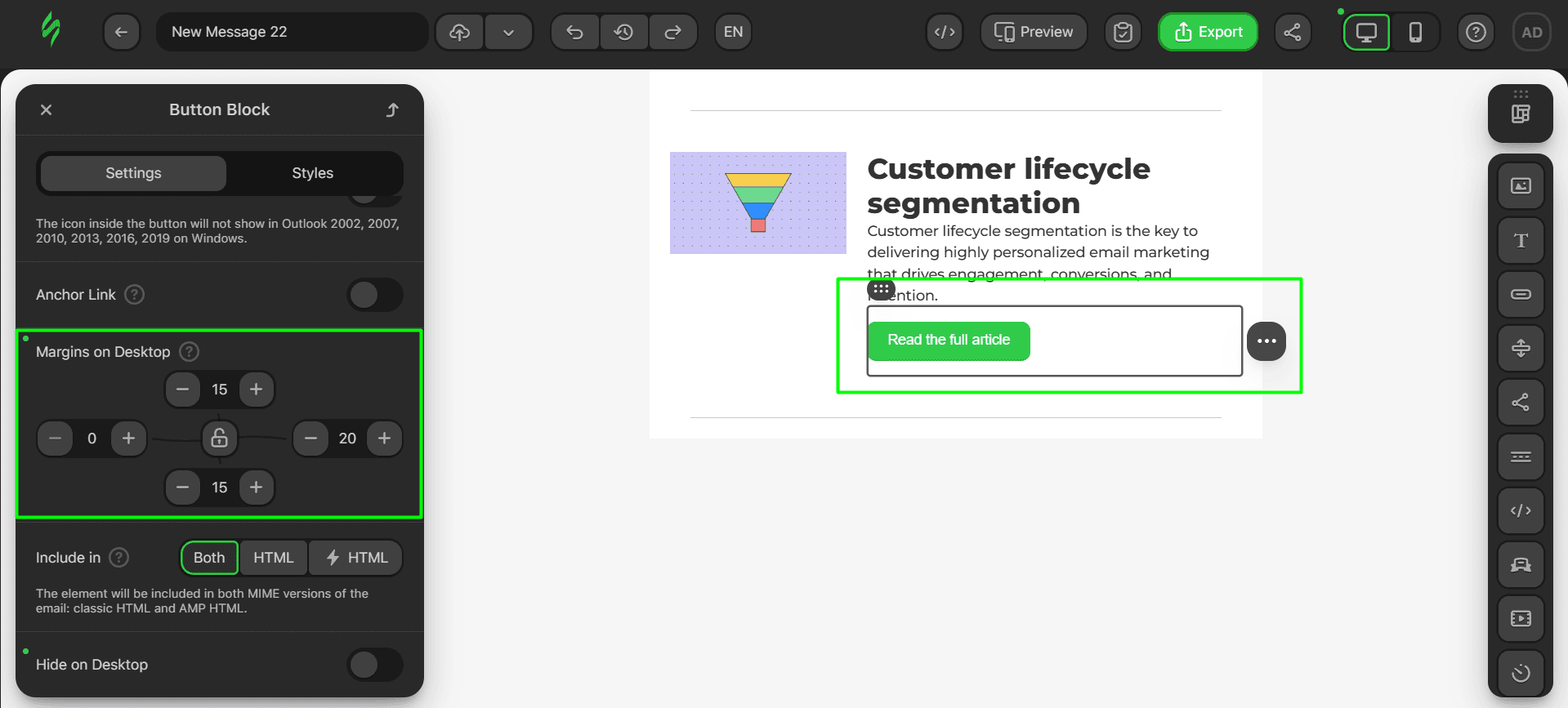This screenshot has width=1568, height=708.
Task: Click the Preview button
Action: coord(1034,33)
